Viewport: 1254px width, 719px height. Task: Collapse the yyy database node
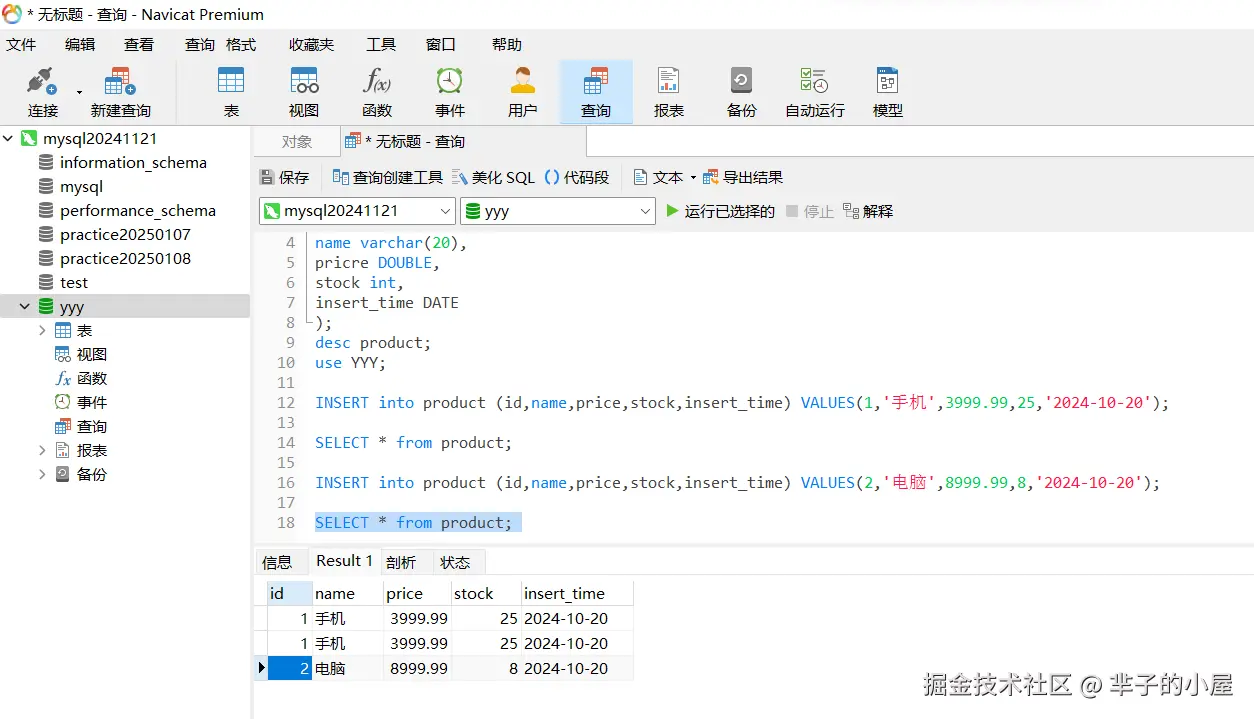[25, 306]
